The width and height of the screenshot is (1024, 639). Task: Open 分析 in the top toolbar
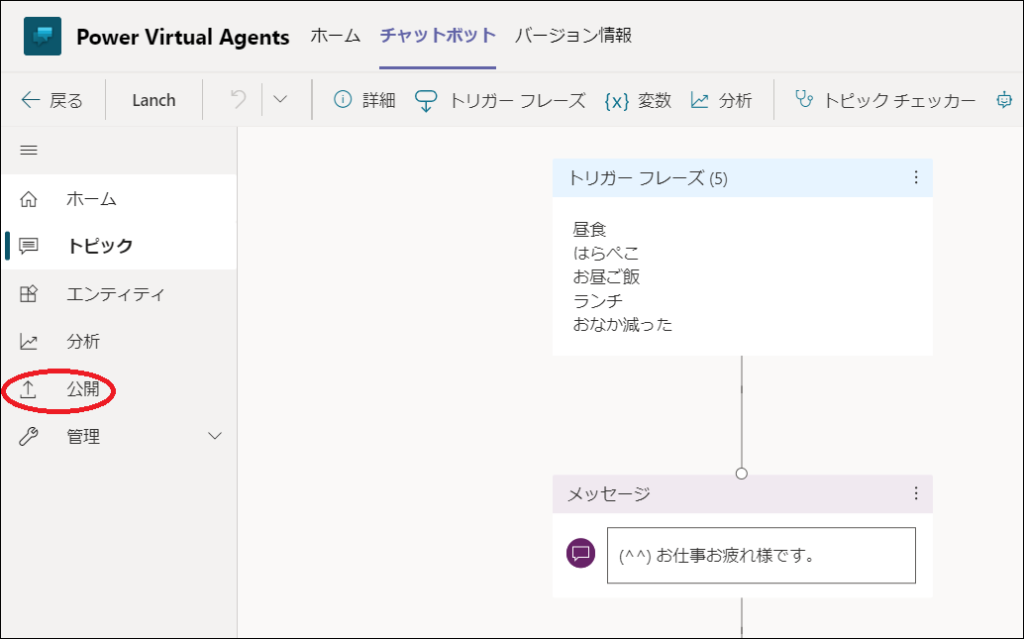click(x=722, y=100)
